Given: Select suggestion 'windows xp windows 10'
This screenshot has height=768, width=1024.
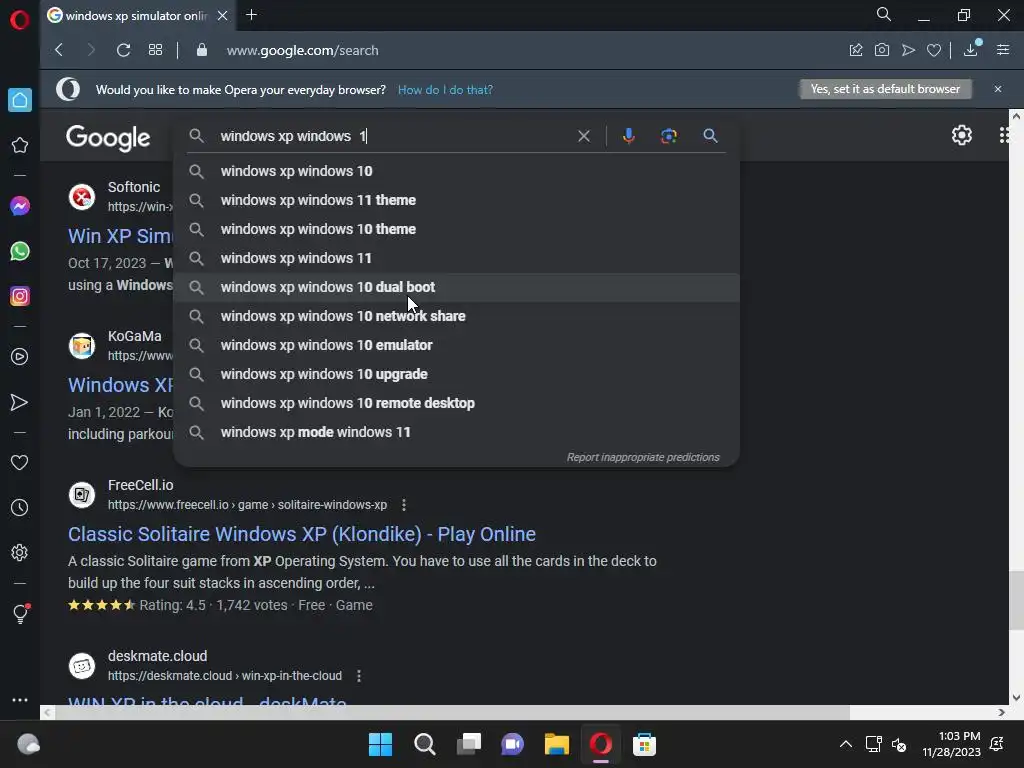Looking at the screenshot, I should pos(456,171).
